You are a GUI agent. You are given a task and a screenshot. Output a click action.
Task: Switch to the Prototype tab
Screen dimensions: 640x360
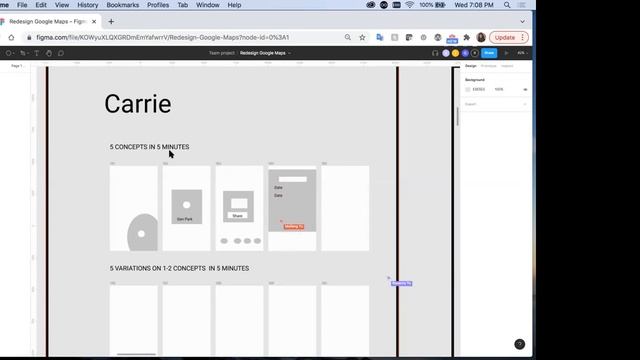click(489, 66)
